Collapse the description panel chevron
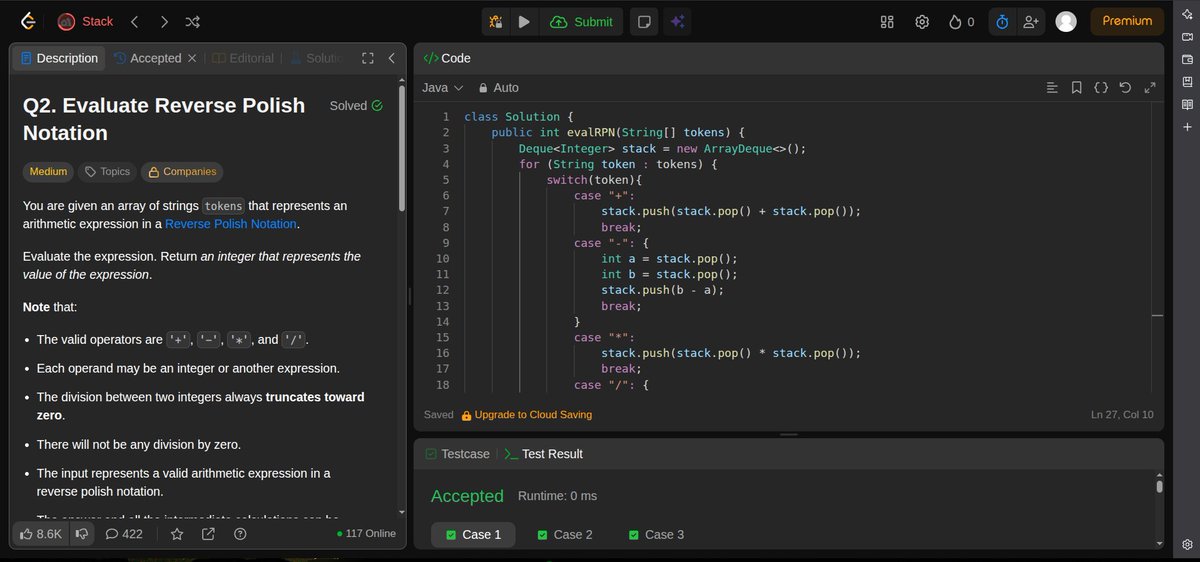 391,58
